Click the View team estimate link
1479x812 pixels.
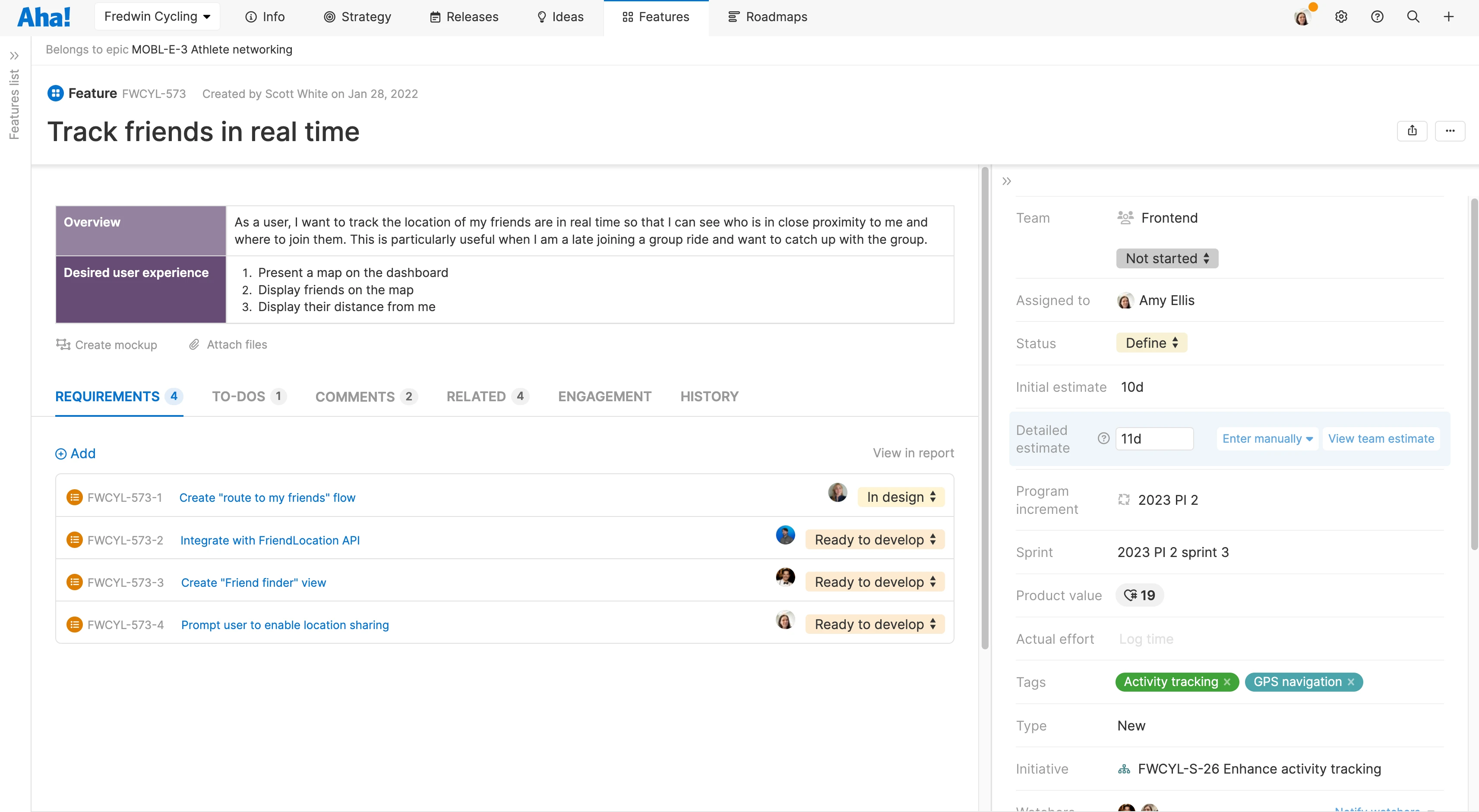pyautogui.click(x=1381, y=438)
